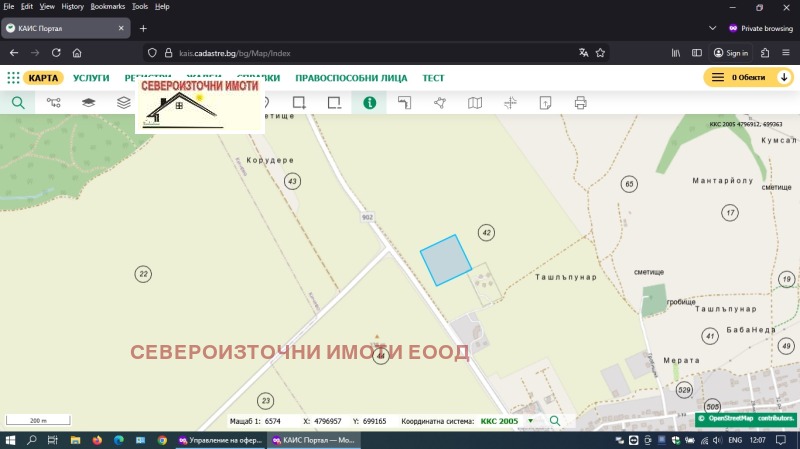800x449 pixels.
Task: Select the measure angle/distance tool
Action: pyautogui.click(x=404, y=103)
